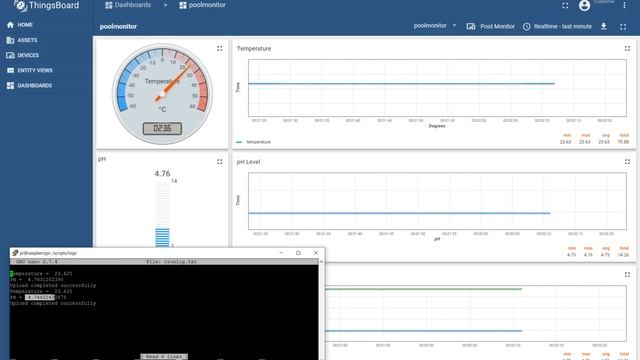640x360 pixels.
Task: Click the Entity Views icon in sidebar
Action: [x=10, y=70]
